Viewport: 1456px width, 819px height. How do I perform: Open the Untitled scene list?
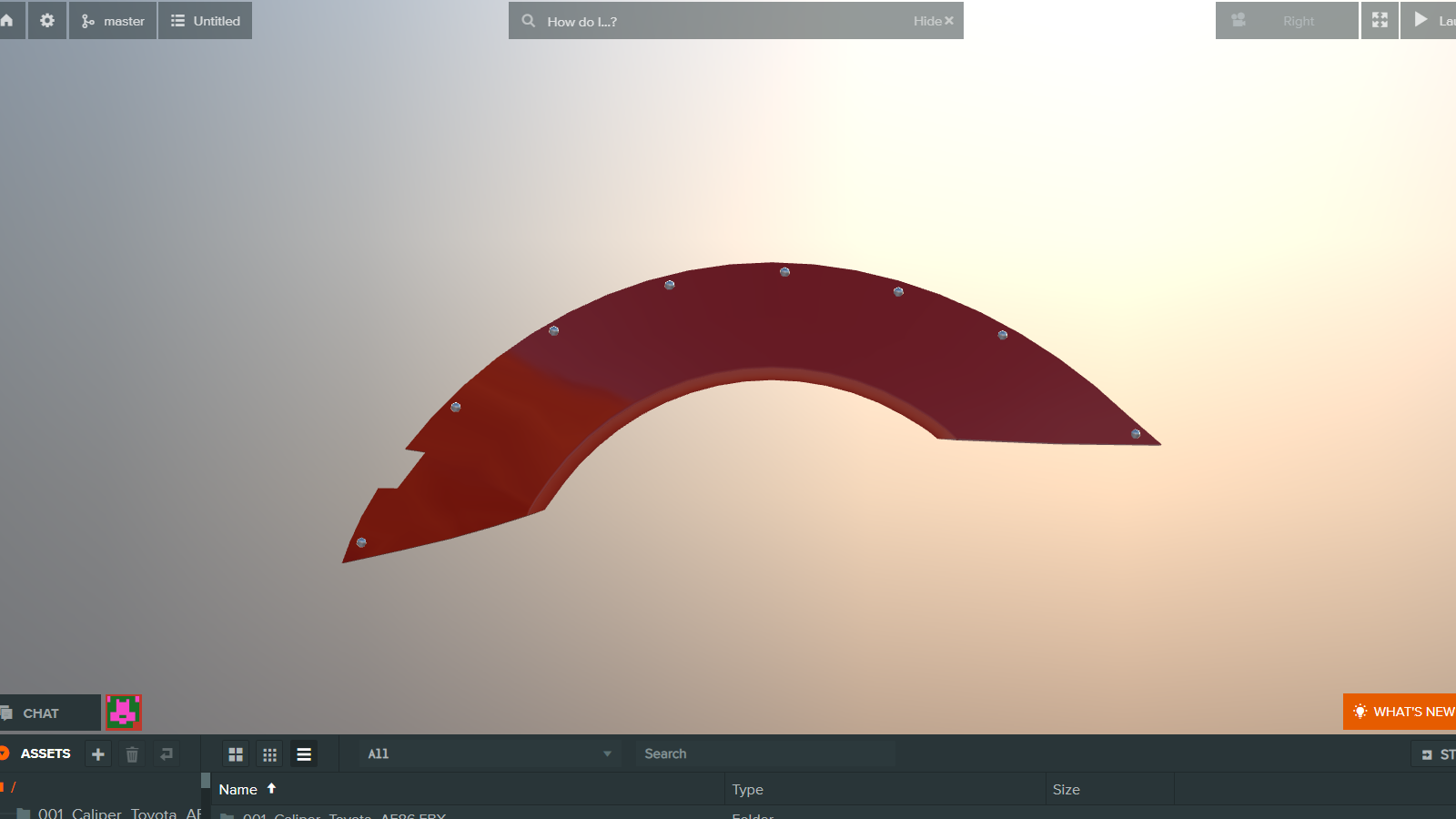(x=206, y=20)
